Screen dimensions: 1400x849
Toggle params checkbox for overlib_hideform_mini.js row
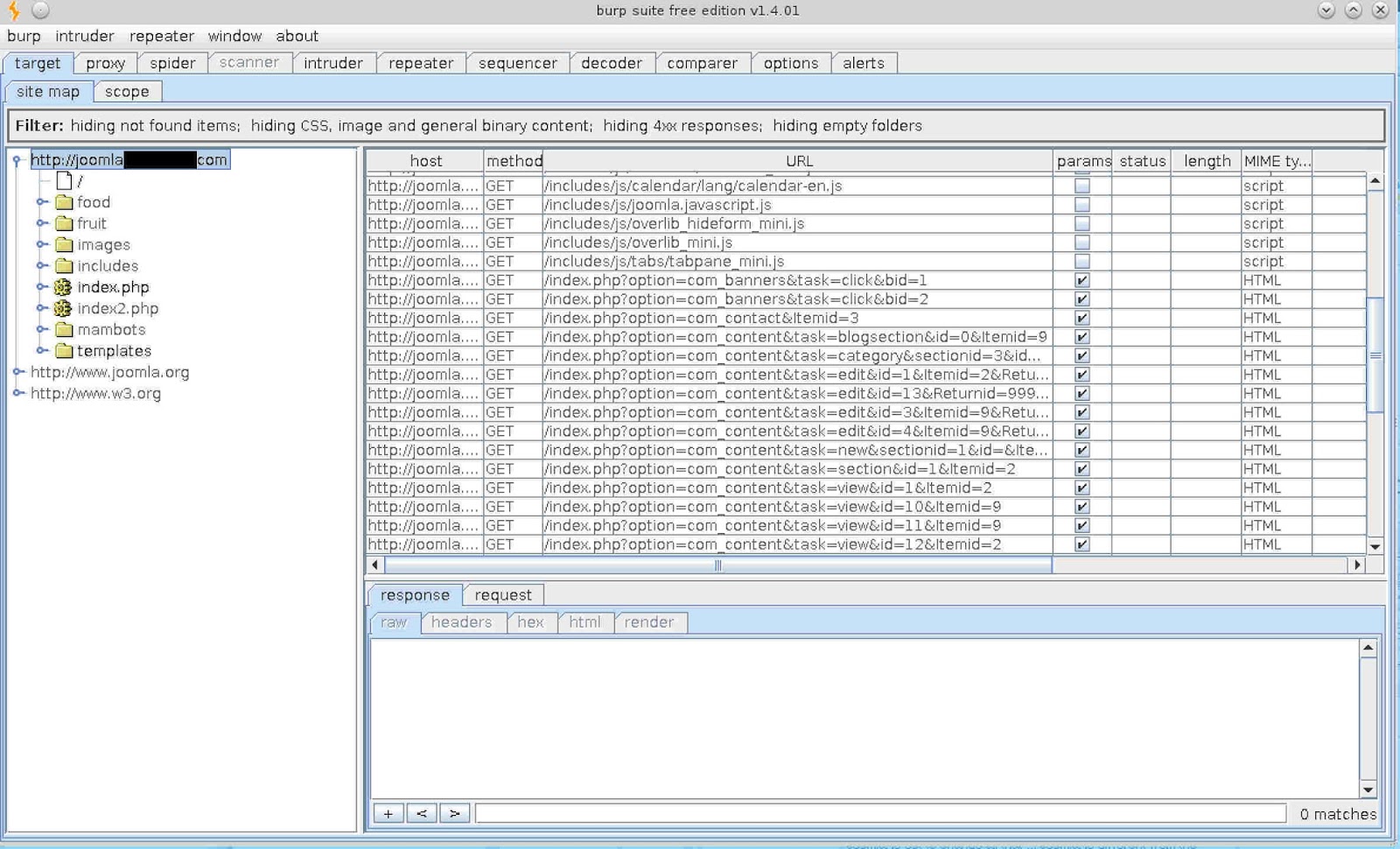[x=1082, y=224]
